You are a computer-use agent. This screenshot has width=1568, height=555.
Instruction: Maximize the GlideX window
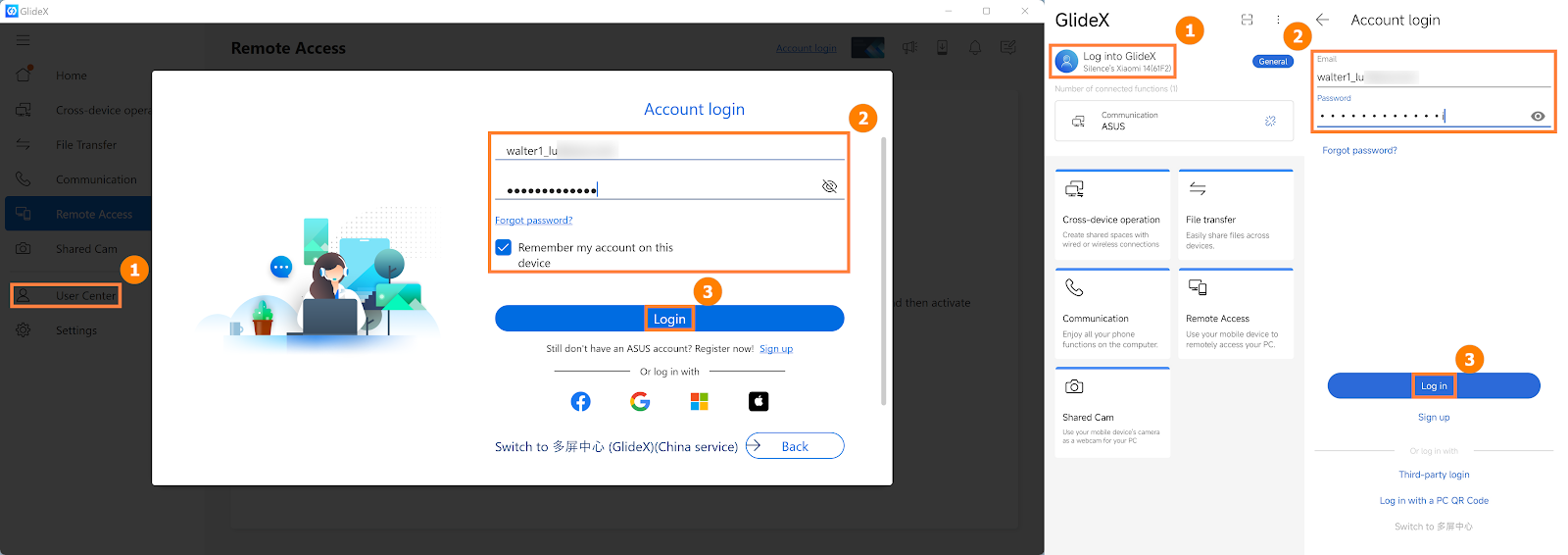(986, 11)
